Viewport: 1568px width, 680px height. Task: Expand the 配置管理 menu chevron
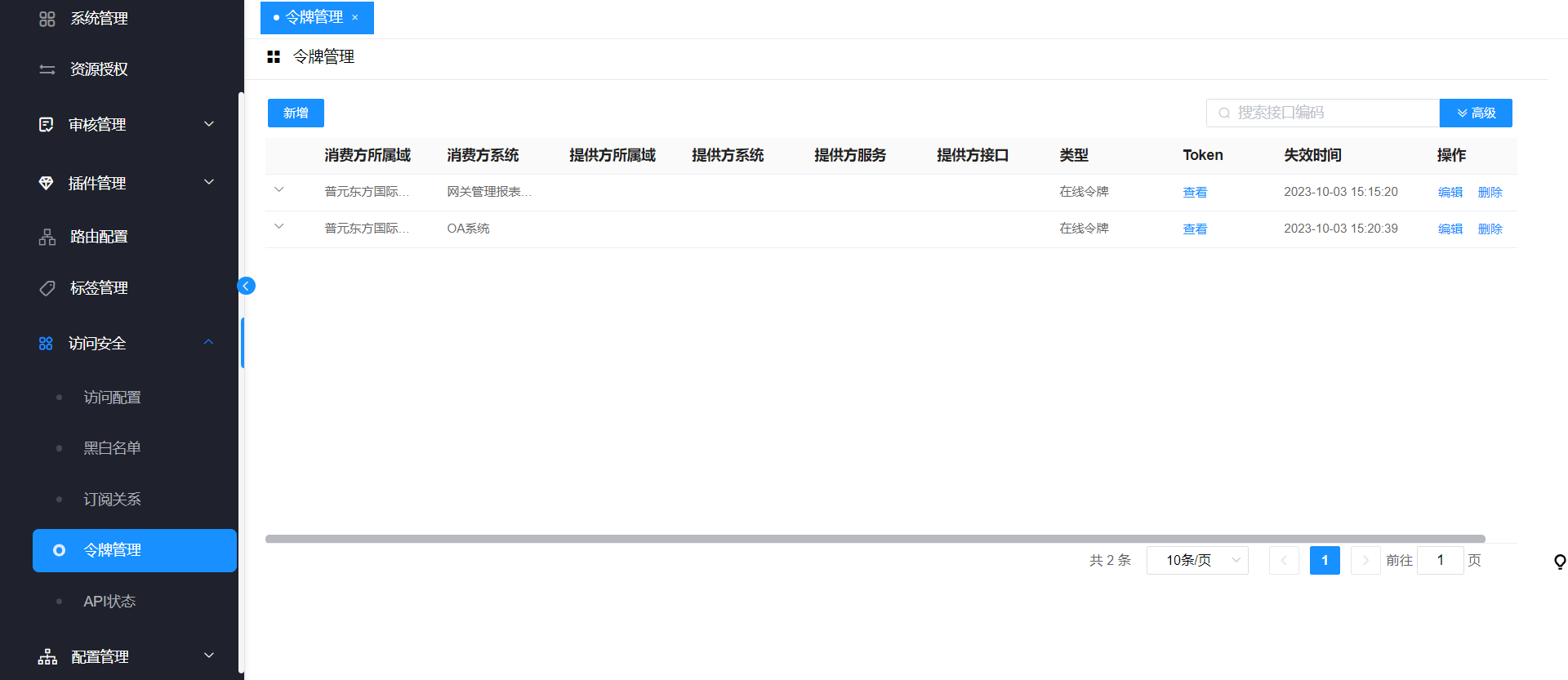pyautogui.click(x=209, y=656)
